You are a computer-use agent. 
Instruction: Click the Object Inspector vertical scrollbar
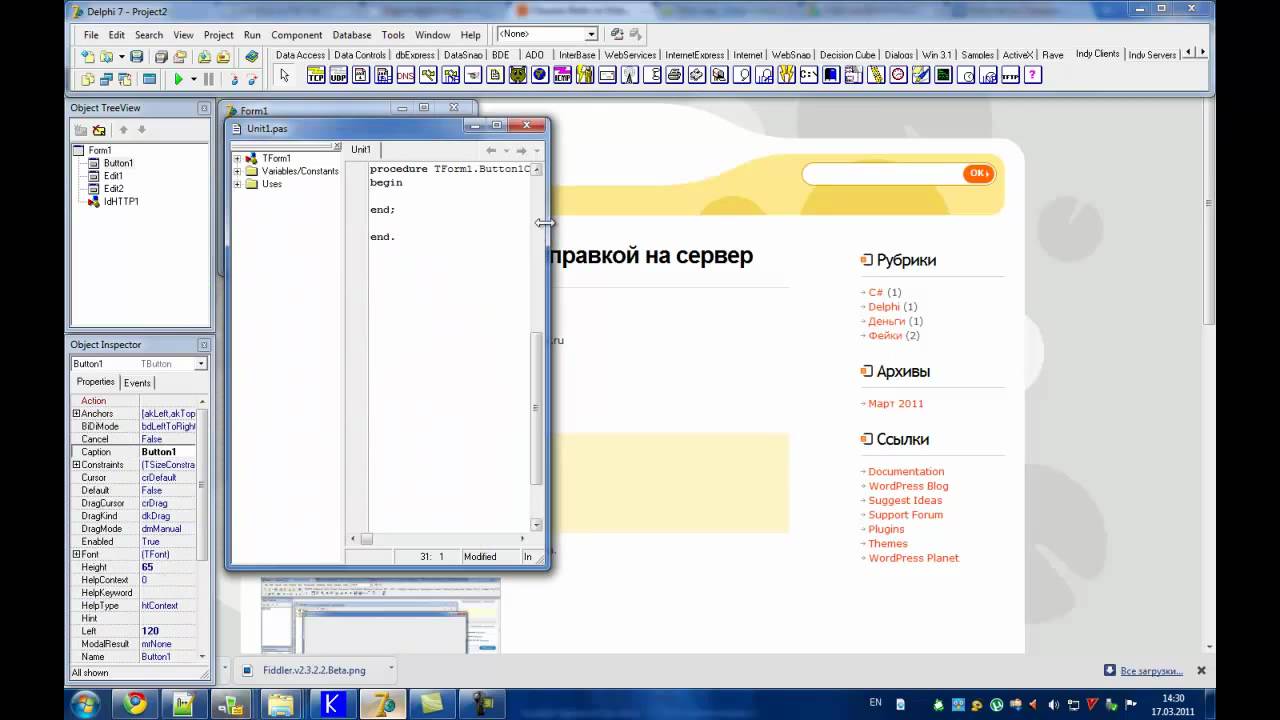202,528
